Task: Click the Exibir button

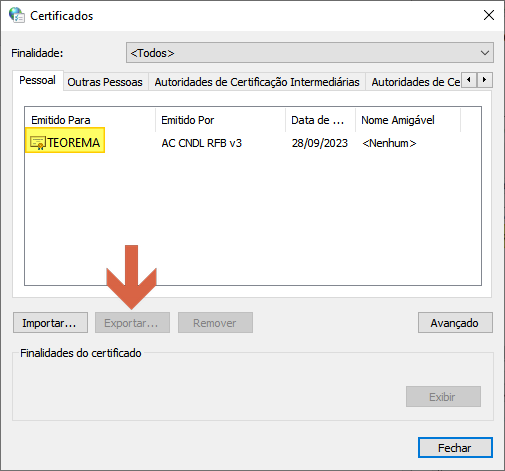Action: 443,397
